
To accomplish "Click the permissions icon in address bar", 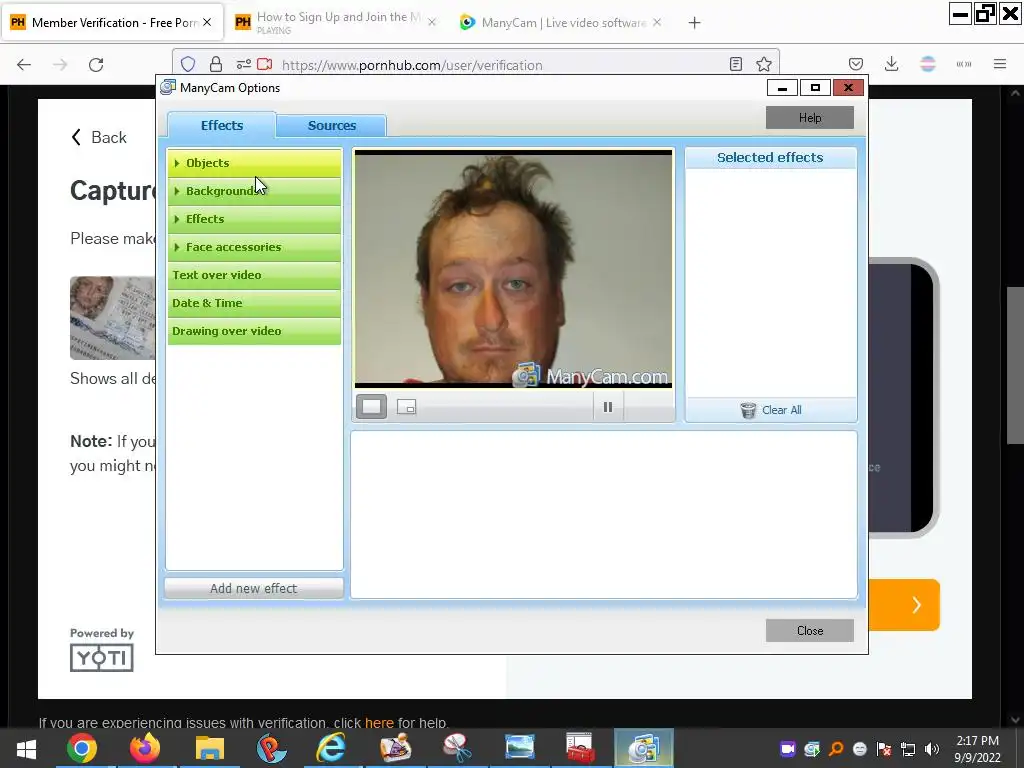I will coord(244,64).
